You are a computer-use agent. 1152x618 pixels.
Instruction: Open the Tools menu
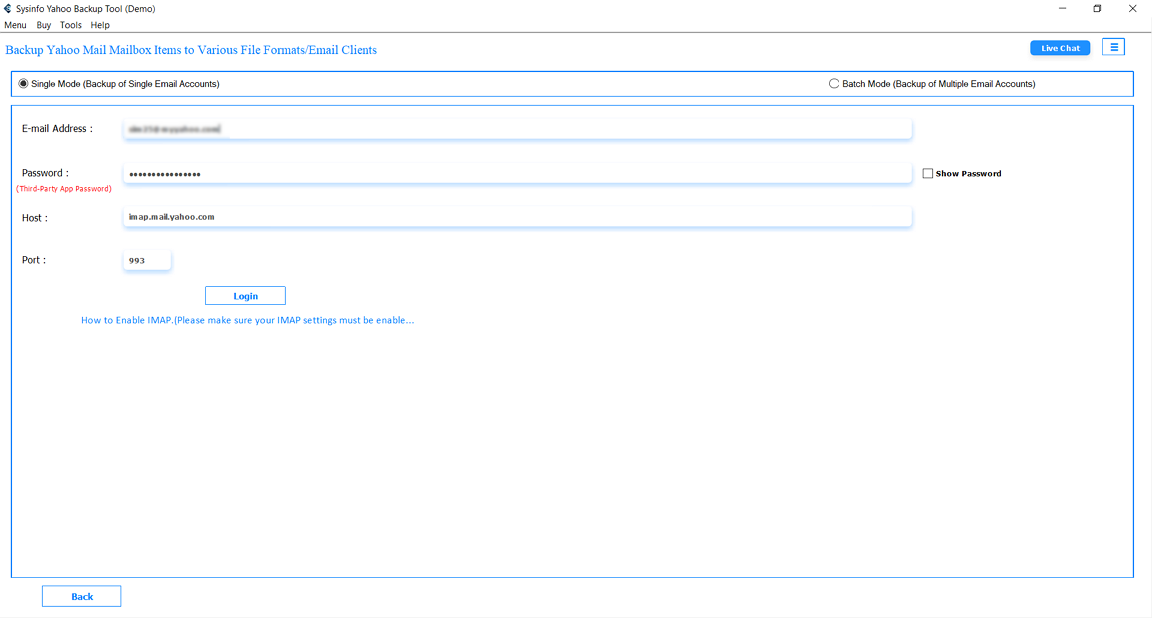pos(71,25)
